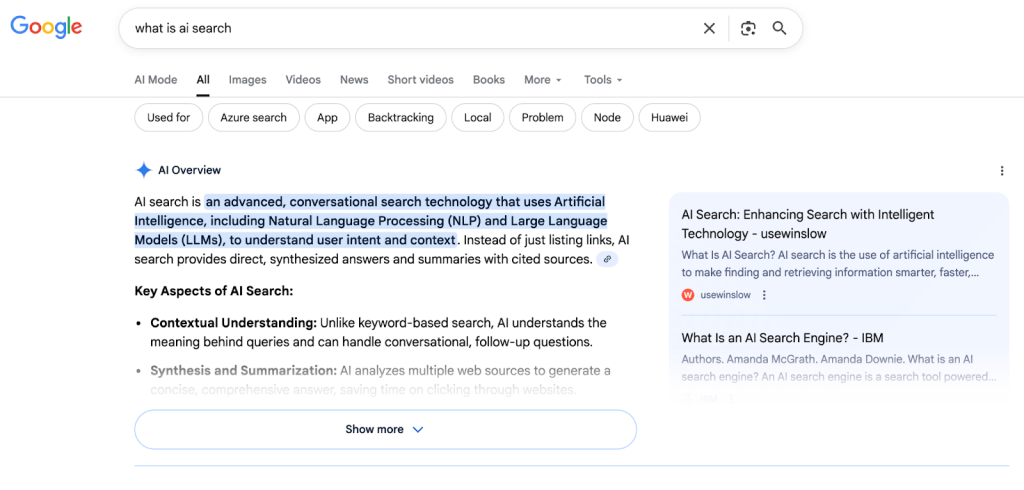Viewport: 1024px width, 490px height.
Task: Select the Azure search filter chip
Action: tap(253, 118)
